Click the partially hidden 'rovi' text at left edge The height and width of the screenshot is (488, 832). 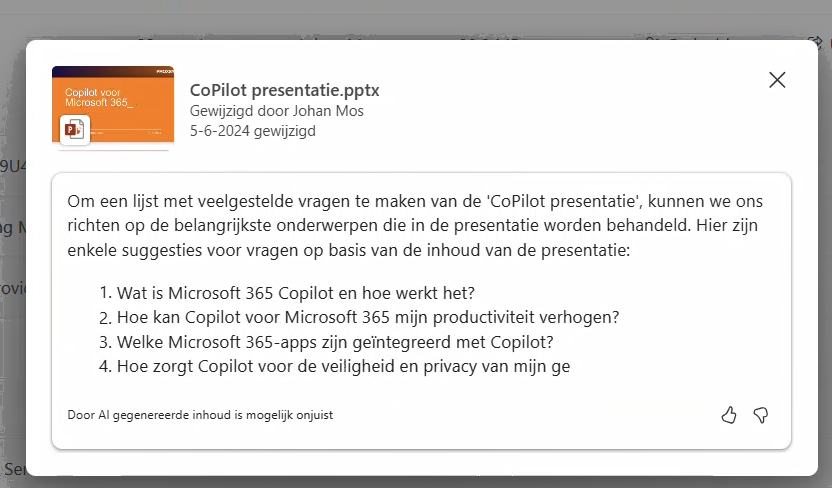point(13,289)
